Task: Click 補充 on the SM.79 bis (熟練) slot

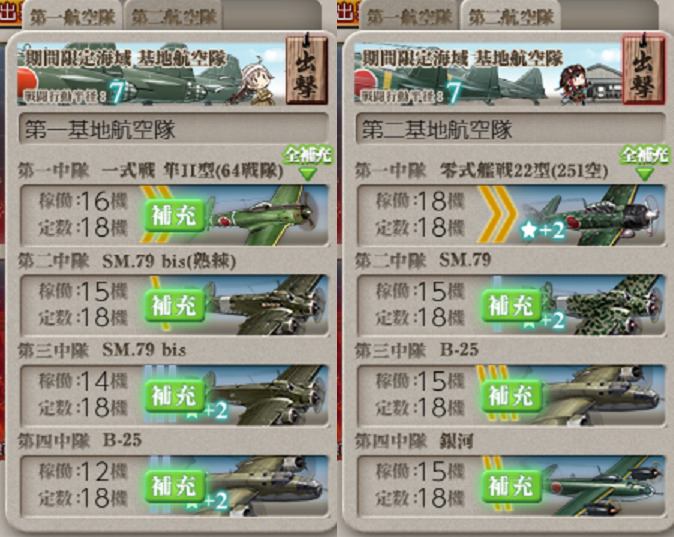Action: click(x=175, y=305)
